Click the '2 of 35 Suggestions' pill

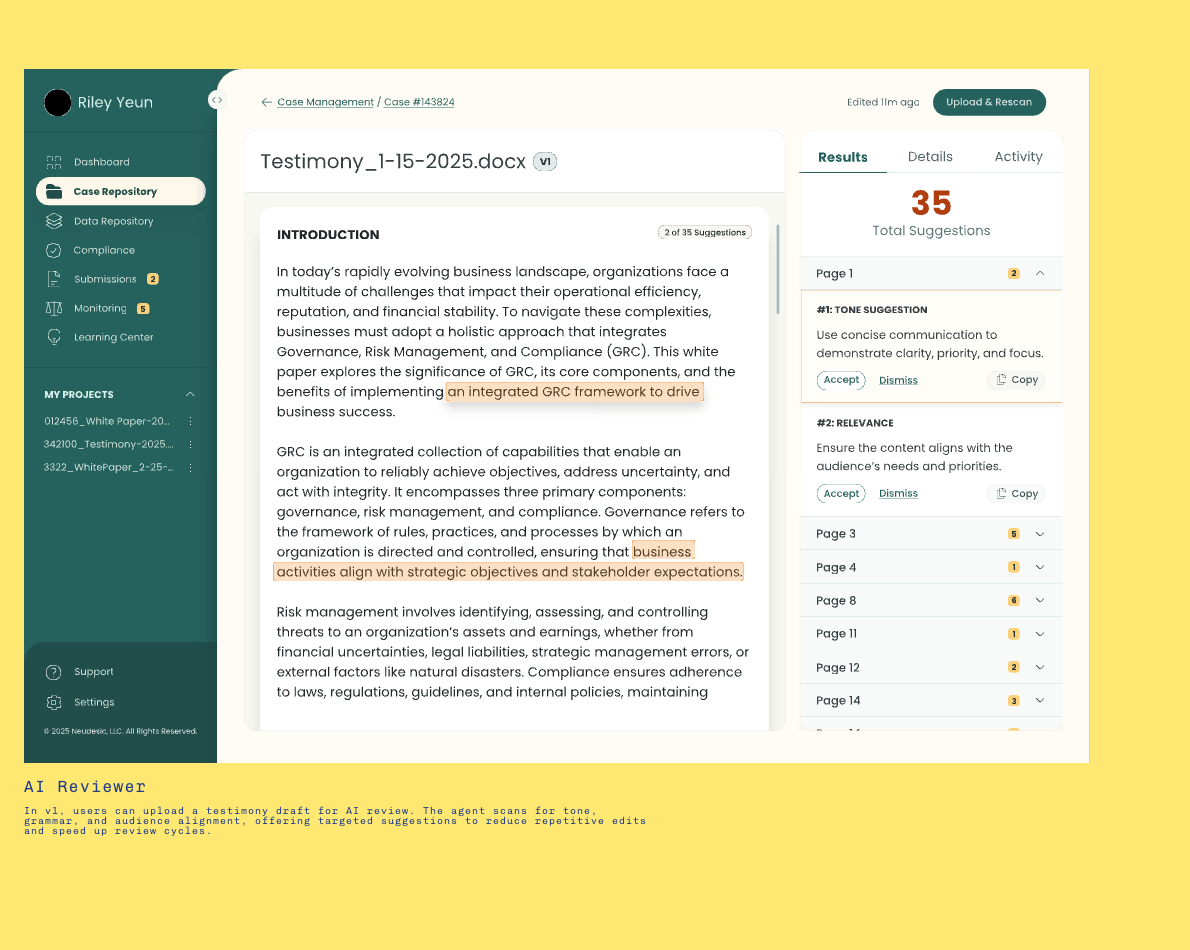click(x=705, y=233)
